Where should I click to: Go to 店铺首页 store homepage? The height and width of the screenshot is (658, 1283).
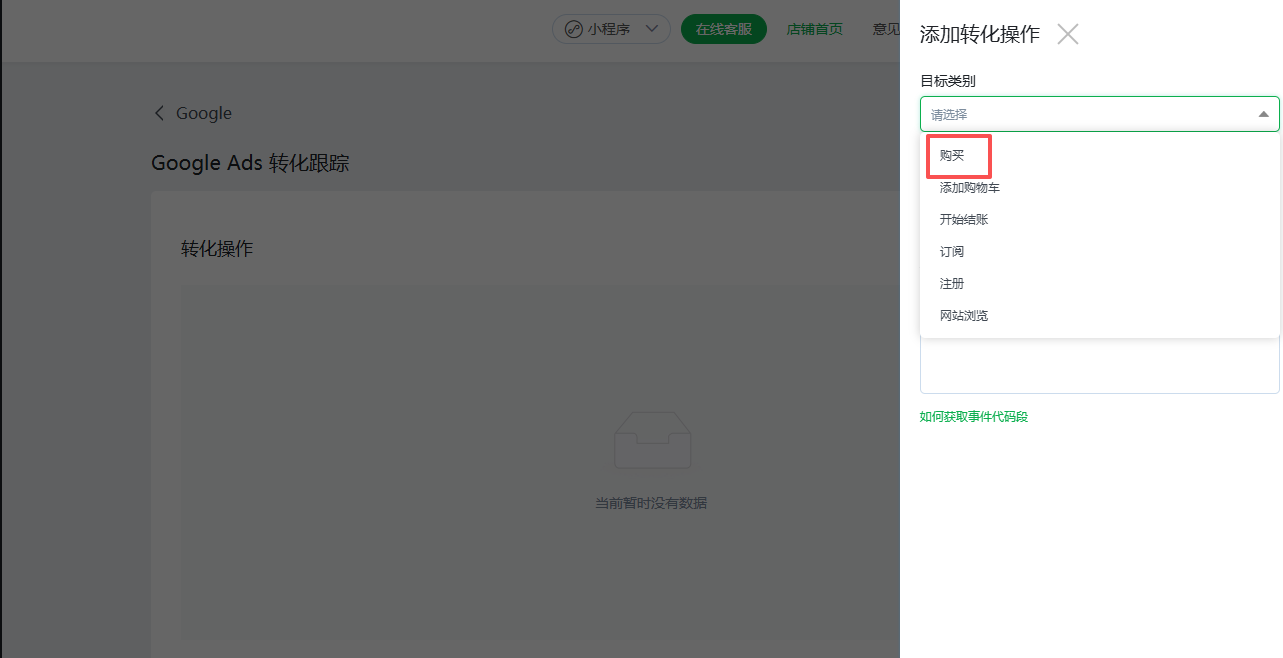pos(814,29)
